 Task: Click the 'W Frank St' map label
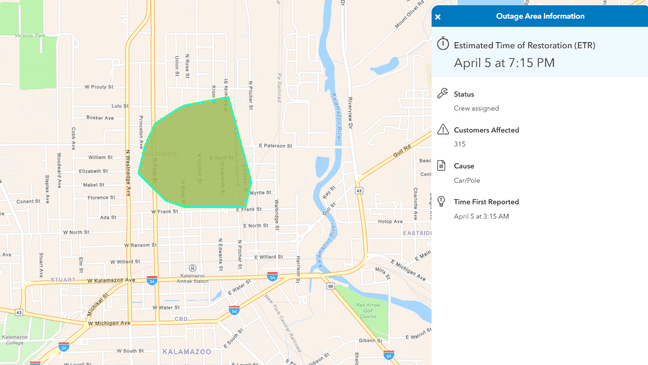click(x=164, y=211)
